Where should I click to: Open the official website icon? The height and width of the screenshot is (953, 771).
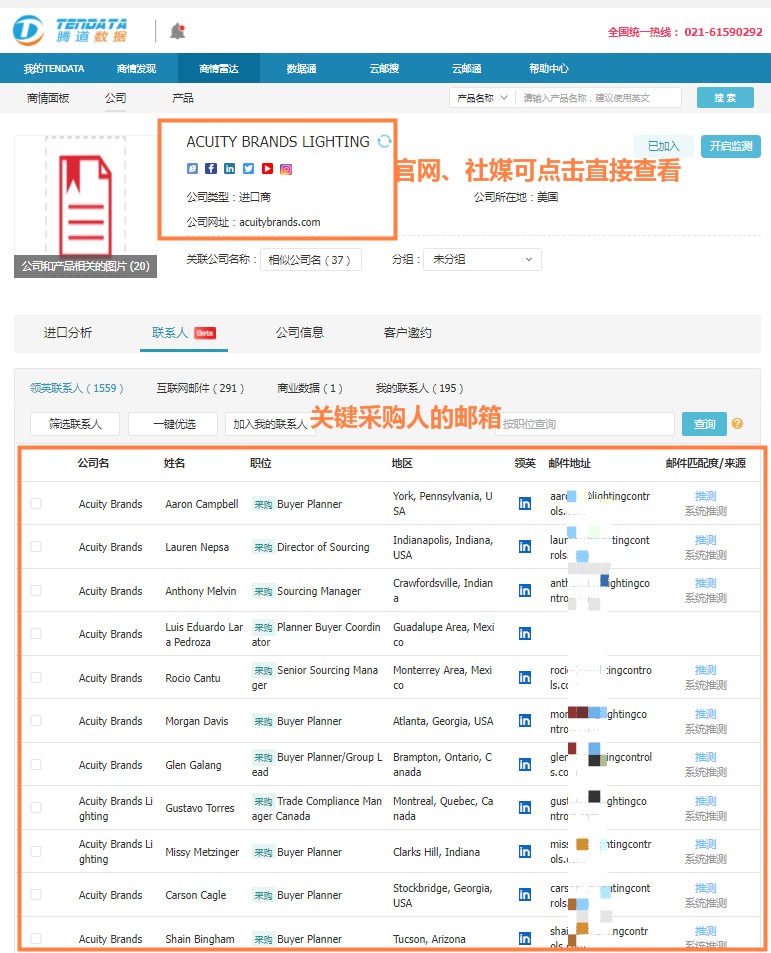[192, 168]
